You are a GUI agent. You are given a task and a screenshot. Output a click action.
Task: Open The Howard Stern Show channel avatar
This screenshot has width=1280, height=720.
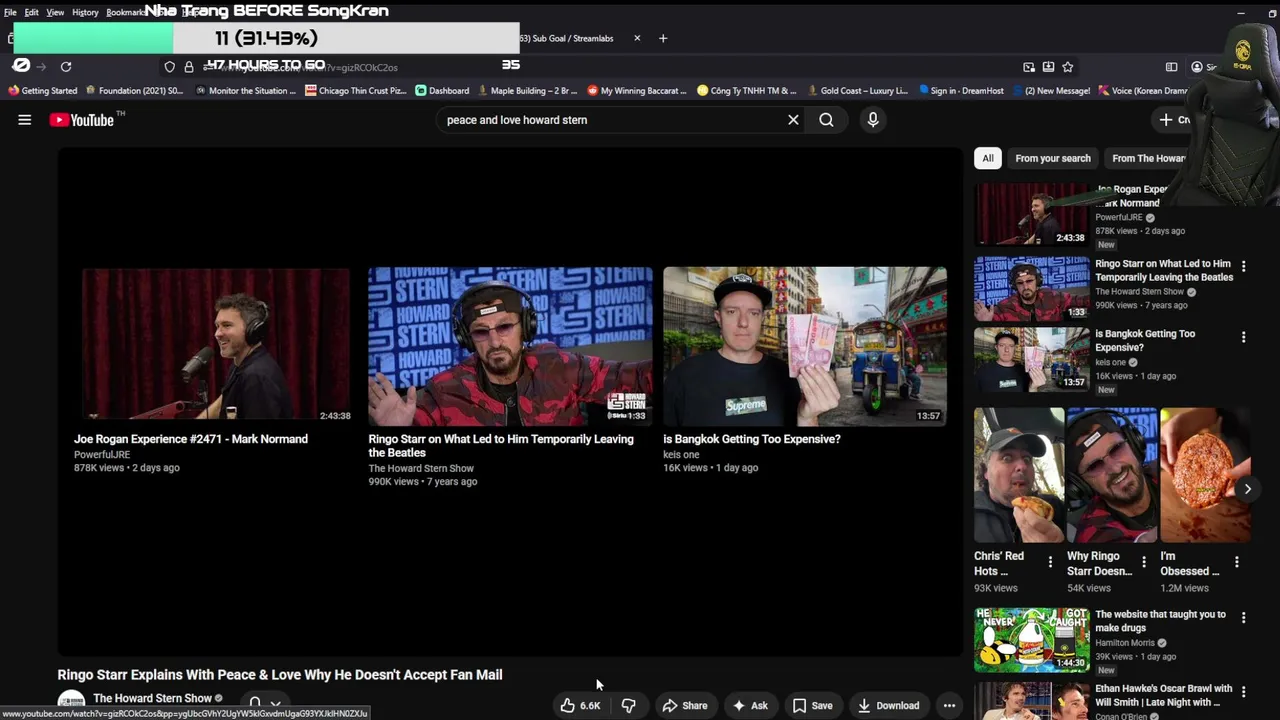click(x=71, y=704)
